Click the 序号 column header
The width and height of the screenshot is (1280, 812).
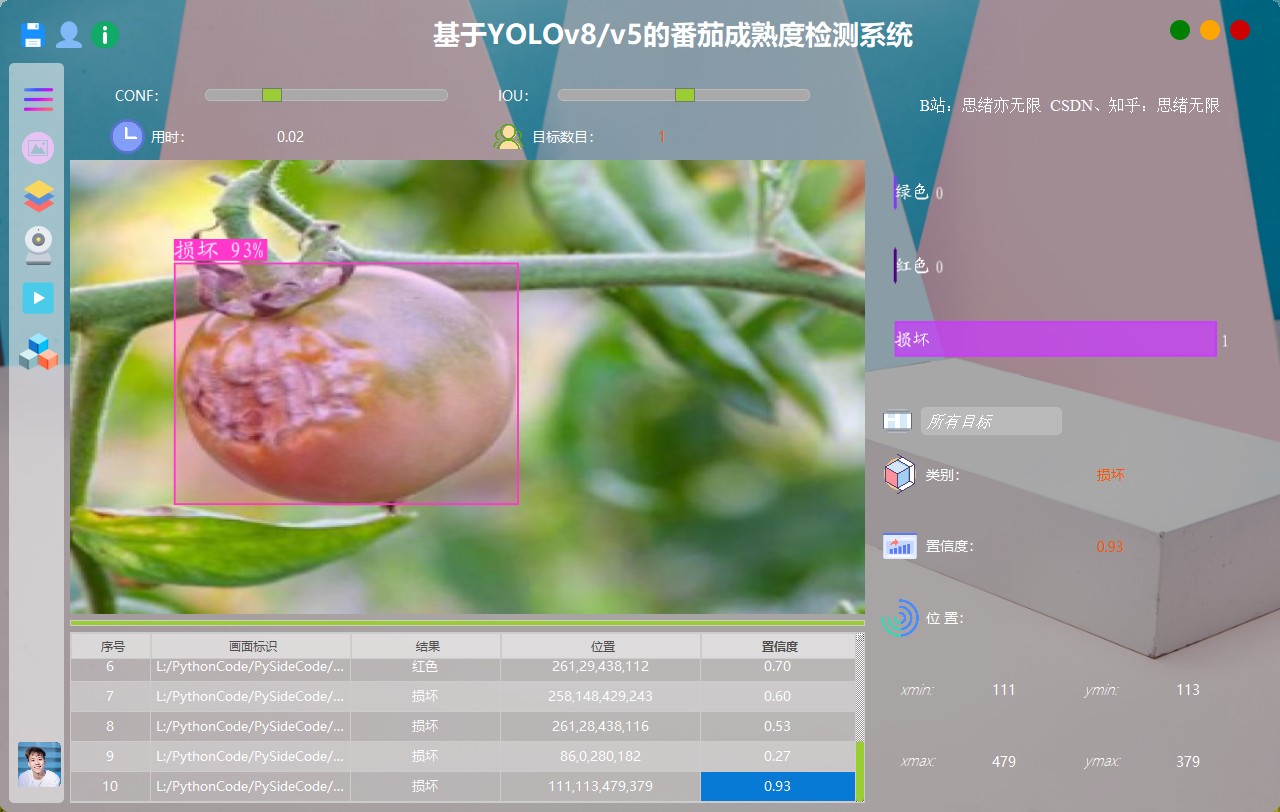[111, 646]
